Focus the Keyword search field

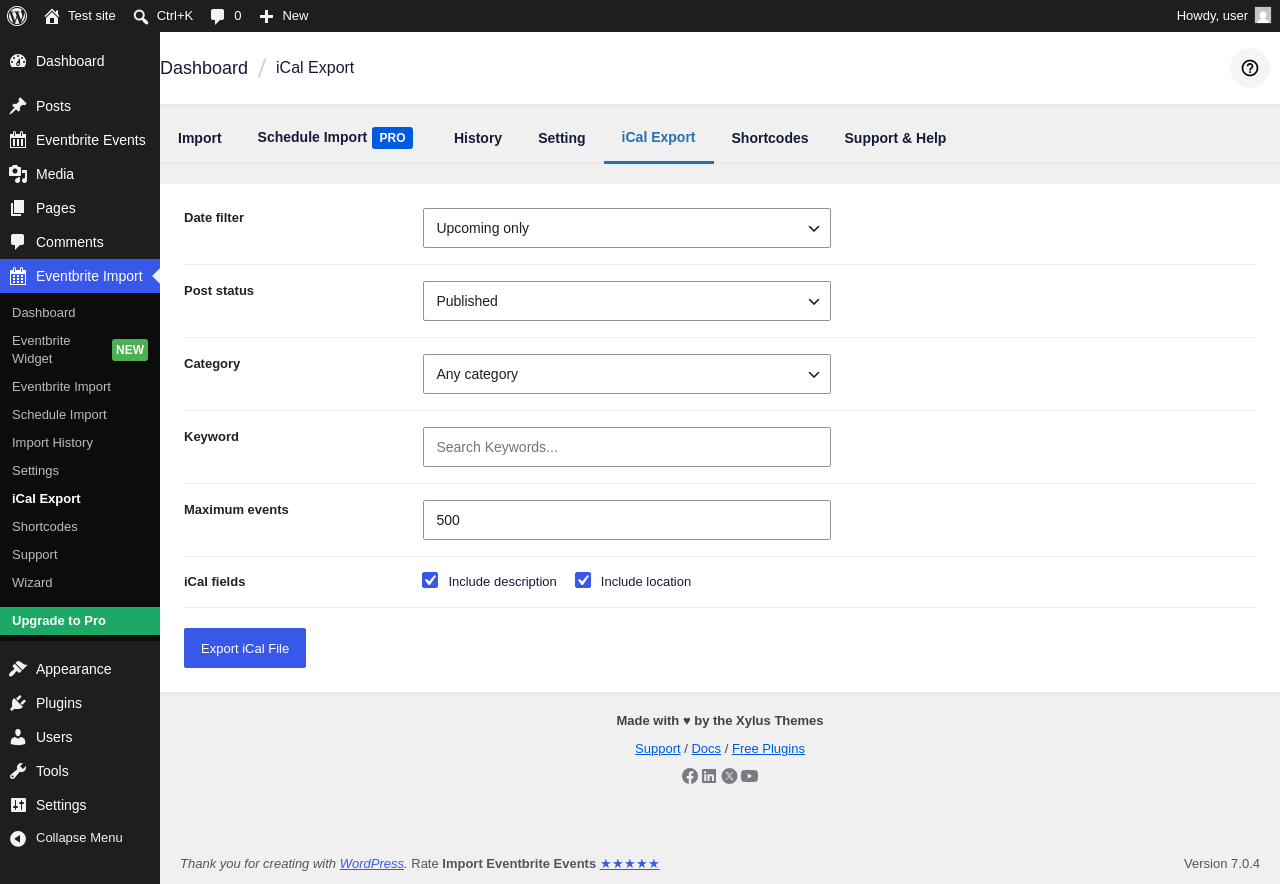point(627,447)
